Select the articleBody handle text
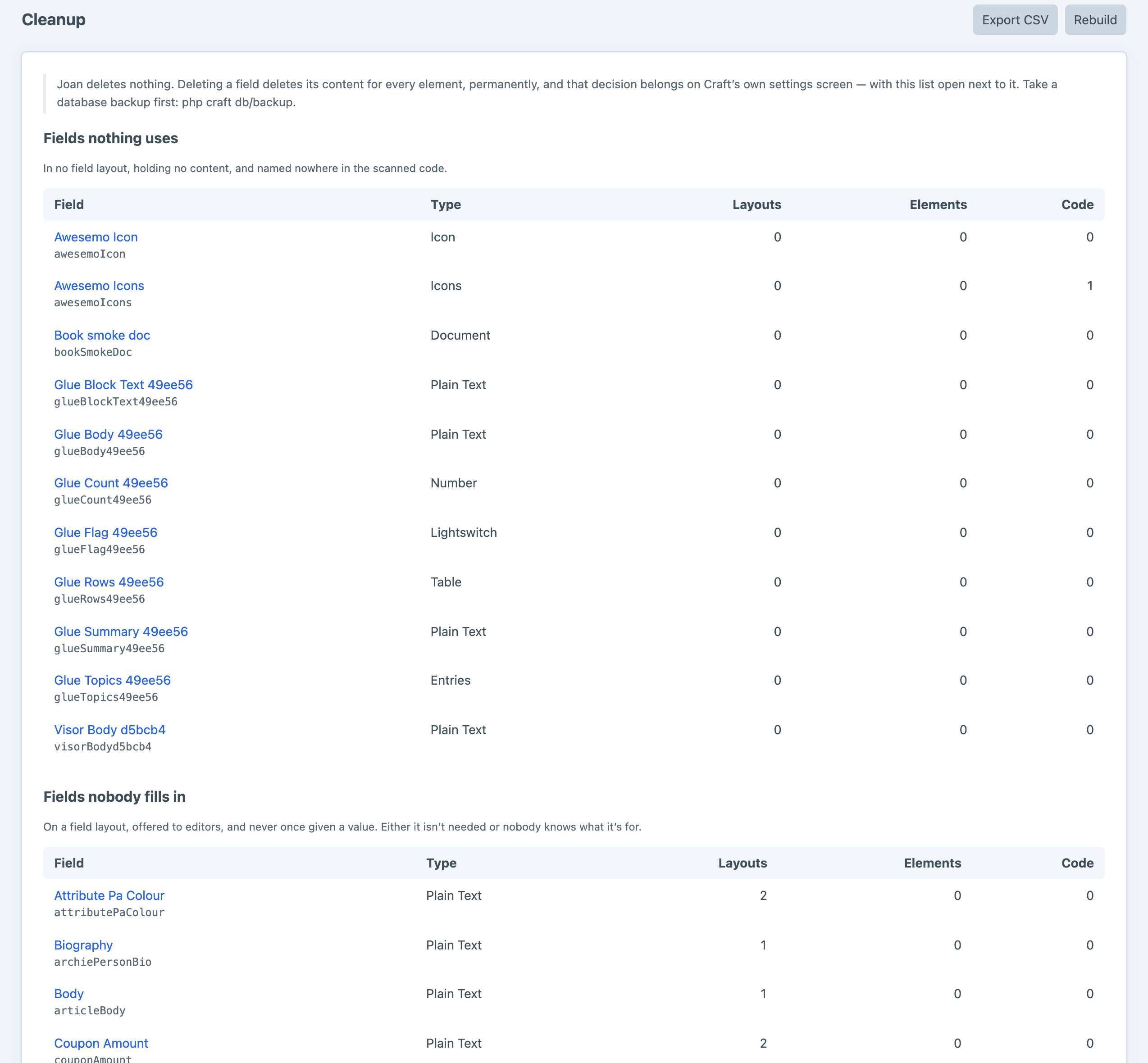 [x=90, y=1011]
